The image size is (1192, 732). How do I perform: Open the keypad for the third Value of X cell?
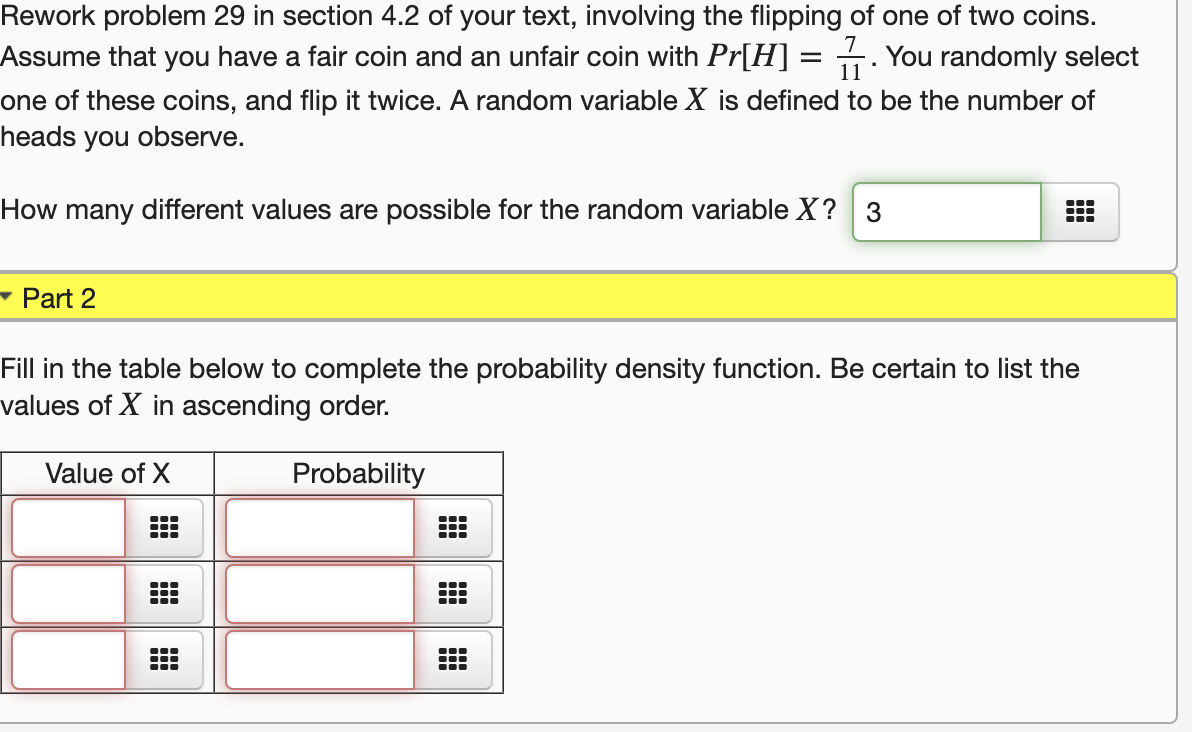[x=163, y=659]
